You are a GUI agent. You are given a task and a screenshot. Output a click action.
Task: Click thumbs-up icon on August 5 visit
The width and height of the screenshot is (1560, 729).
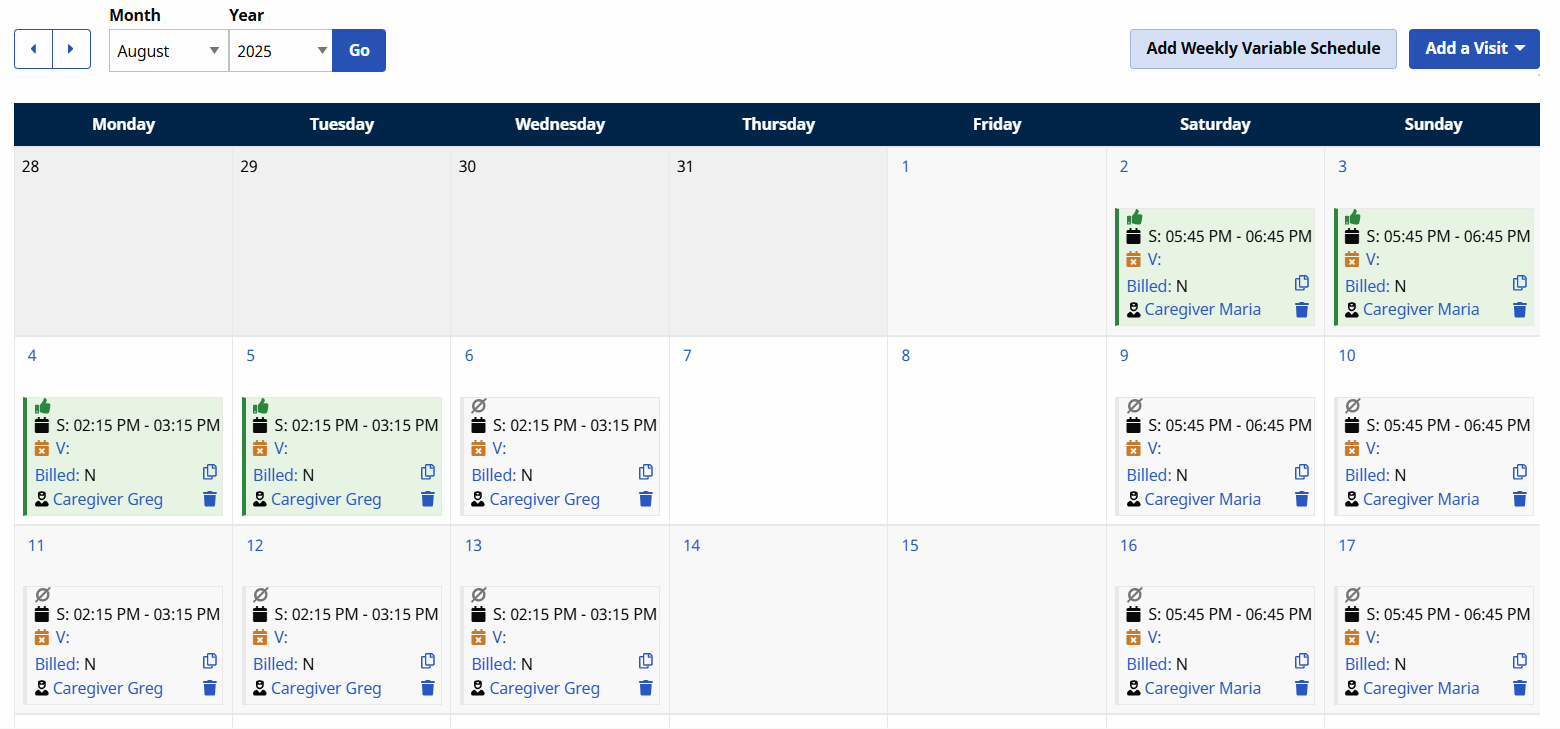[x=261, y=406]
